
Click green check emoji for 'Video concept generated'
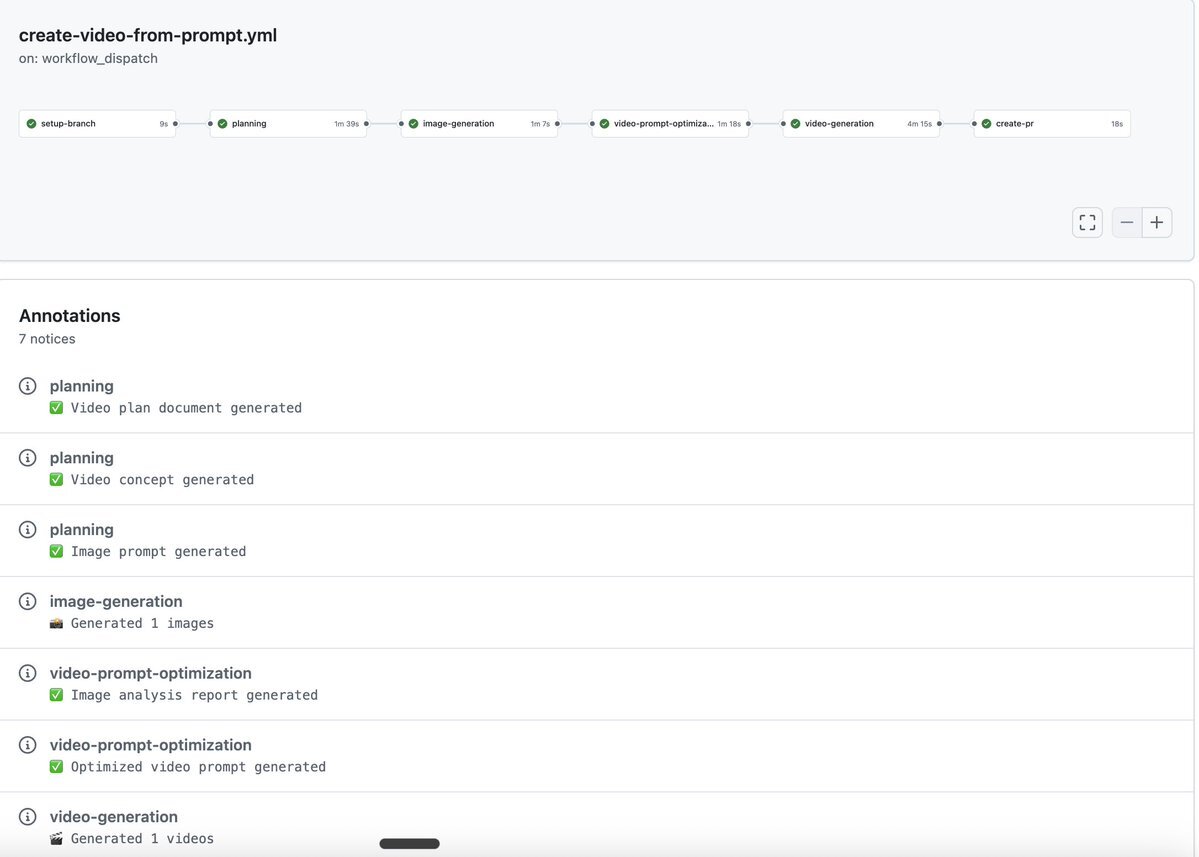click(x=57, y=480)
